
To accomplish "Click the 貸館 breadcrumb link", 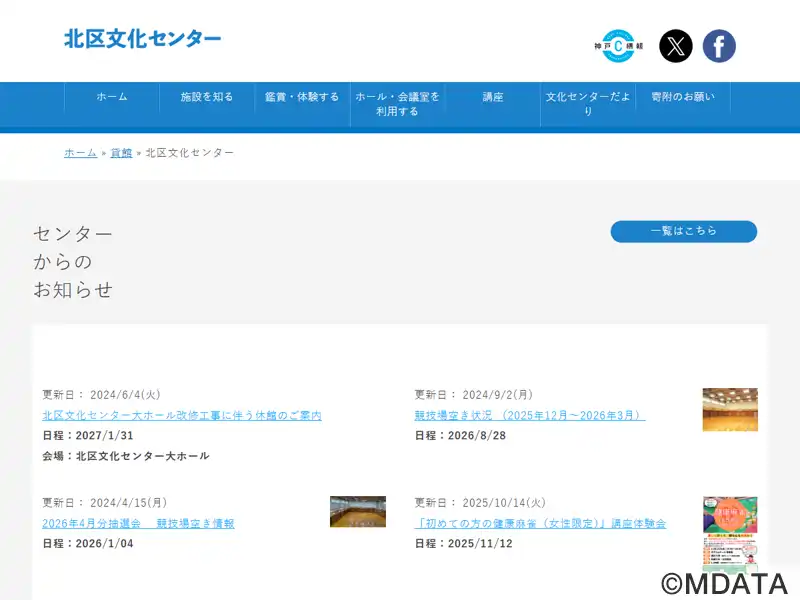I will pyautogui.click(x=121, y=153).
